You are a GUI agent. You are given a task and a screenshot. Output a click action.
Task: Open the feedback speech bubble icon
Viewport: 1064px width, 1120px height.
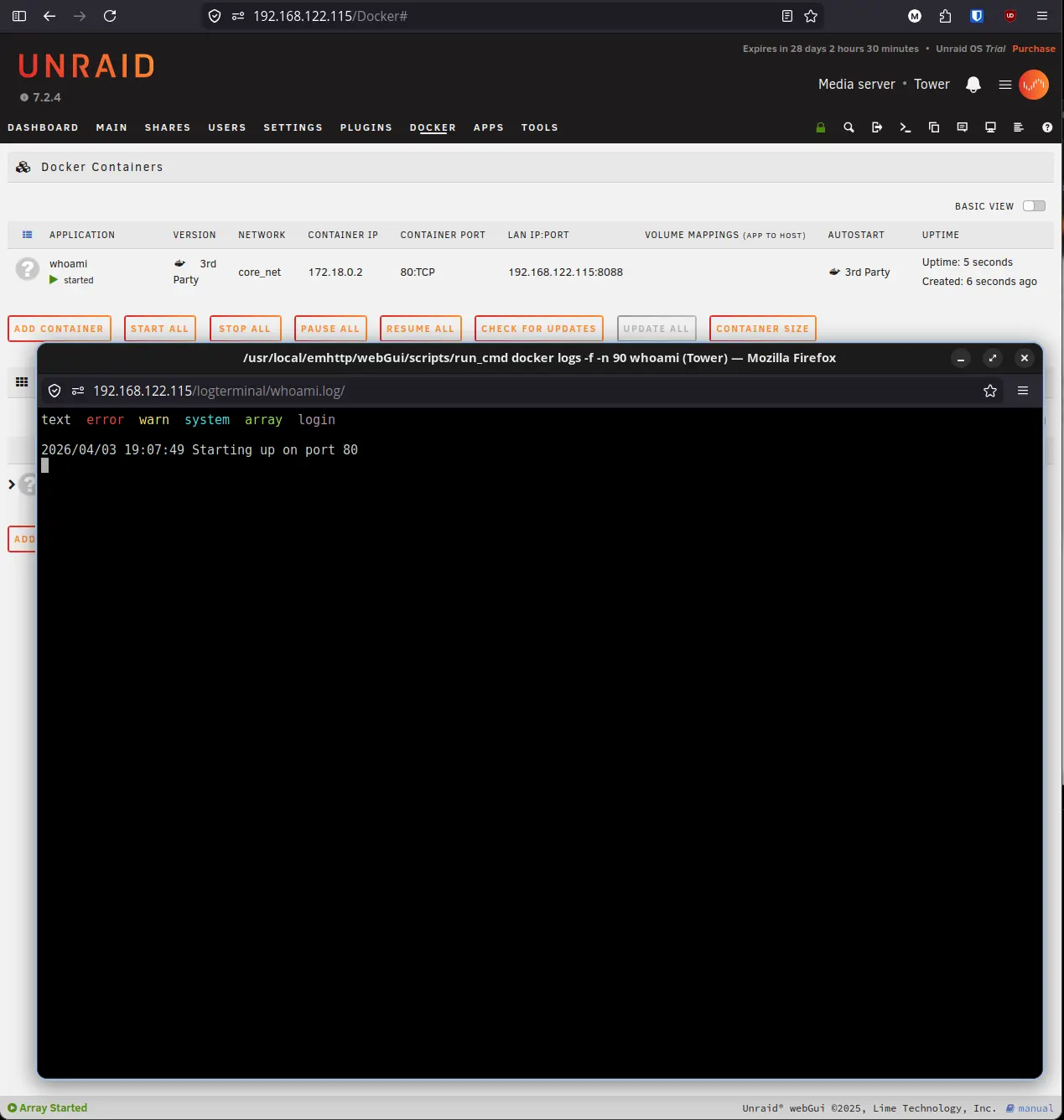(963, 127)
